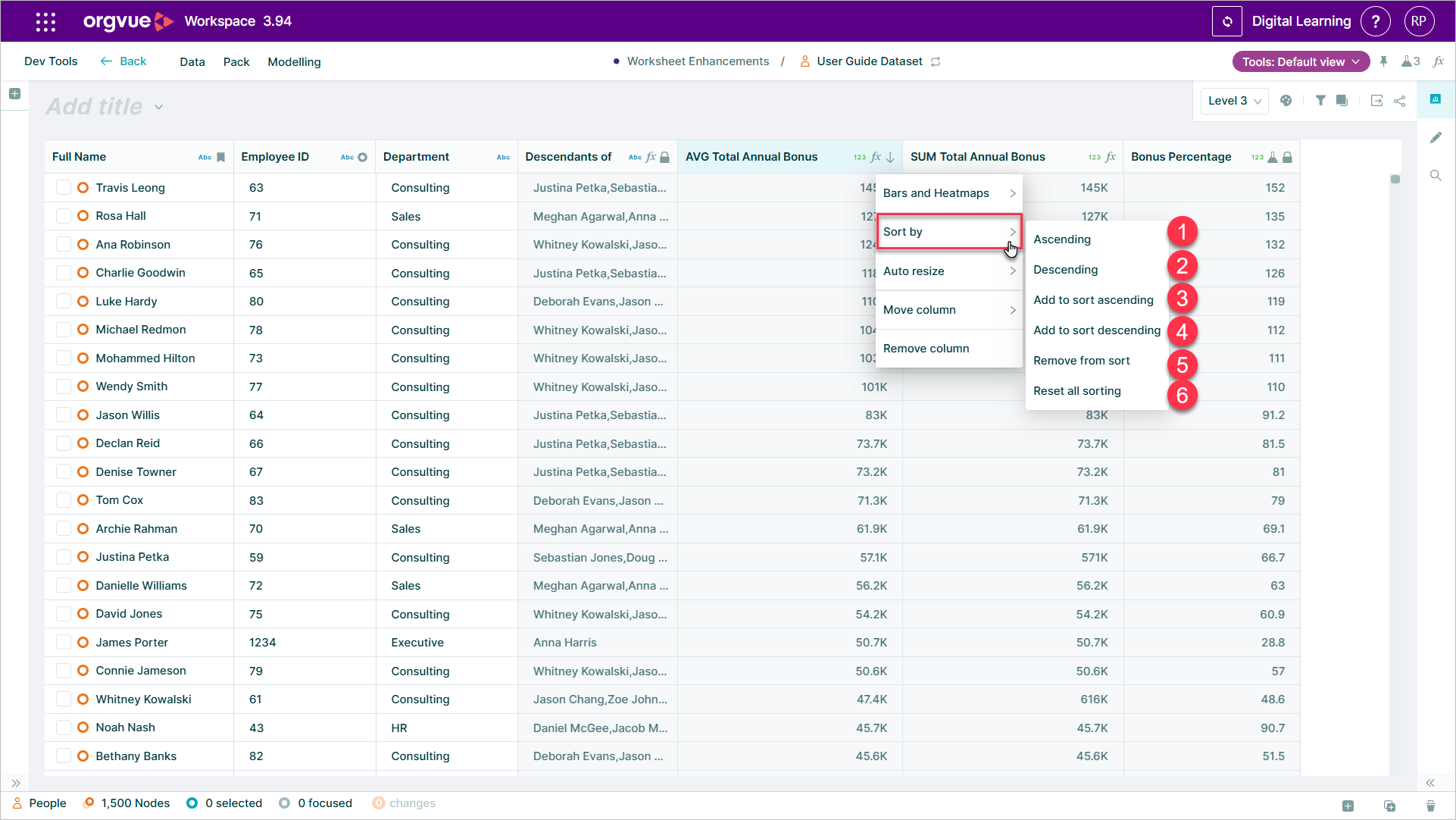Expand left panel with double chevron

click(x=16, y=783)
